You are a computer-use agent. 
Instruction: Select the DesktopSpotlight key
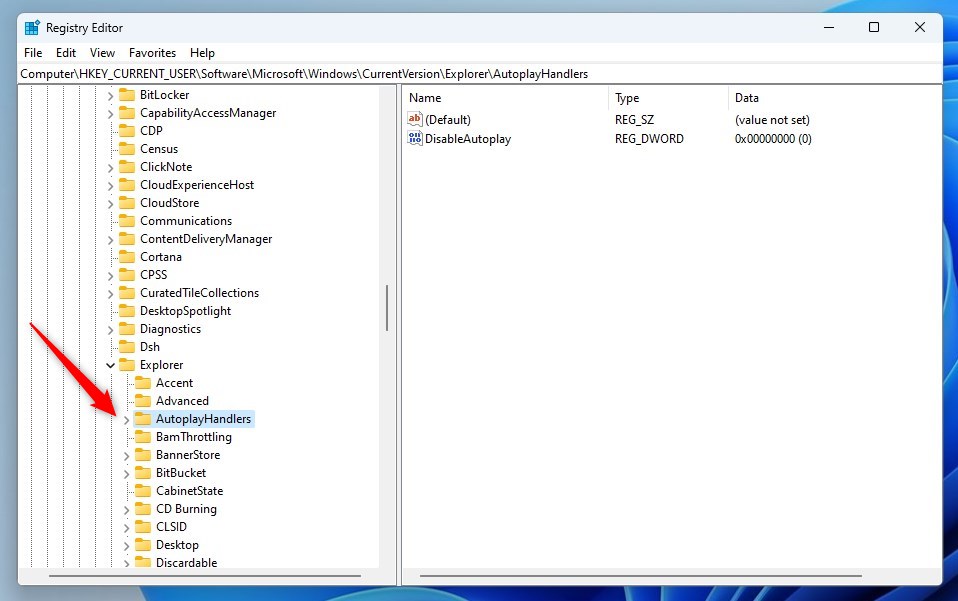click(185, 311)
